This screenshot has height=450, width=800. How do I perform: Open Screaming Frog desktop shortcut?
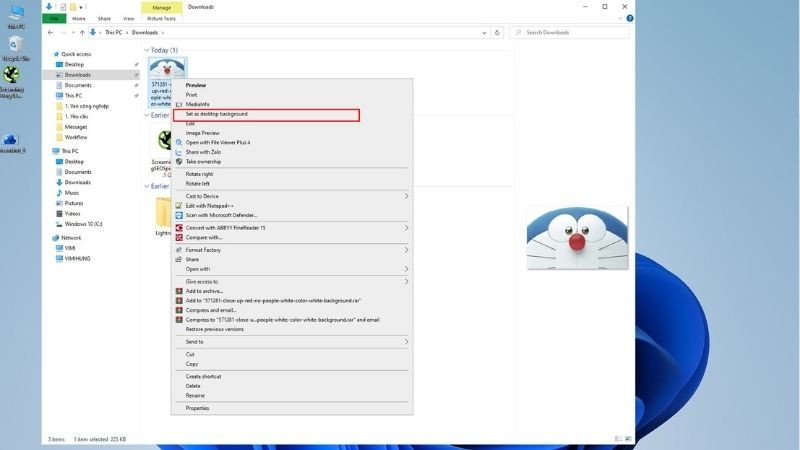tap(12, 82)
